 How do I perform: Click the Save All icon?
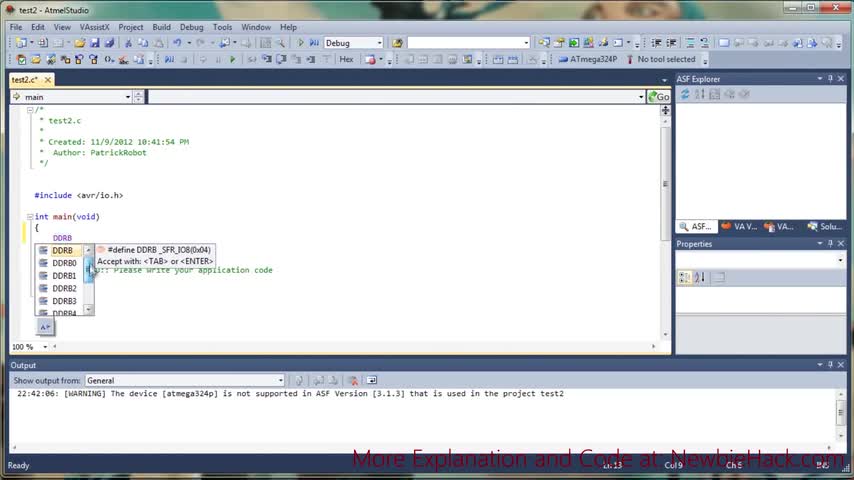[x=109, y=43]
